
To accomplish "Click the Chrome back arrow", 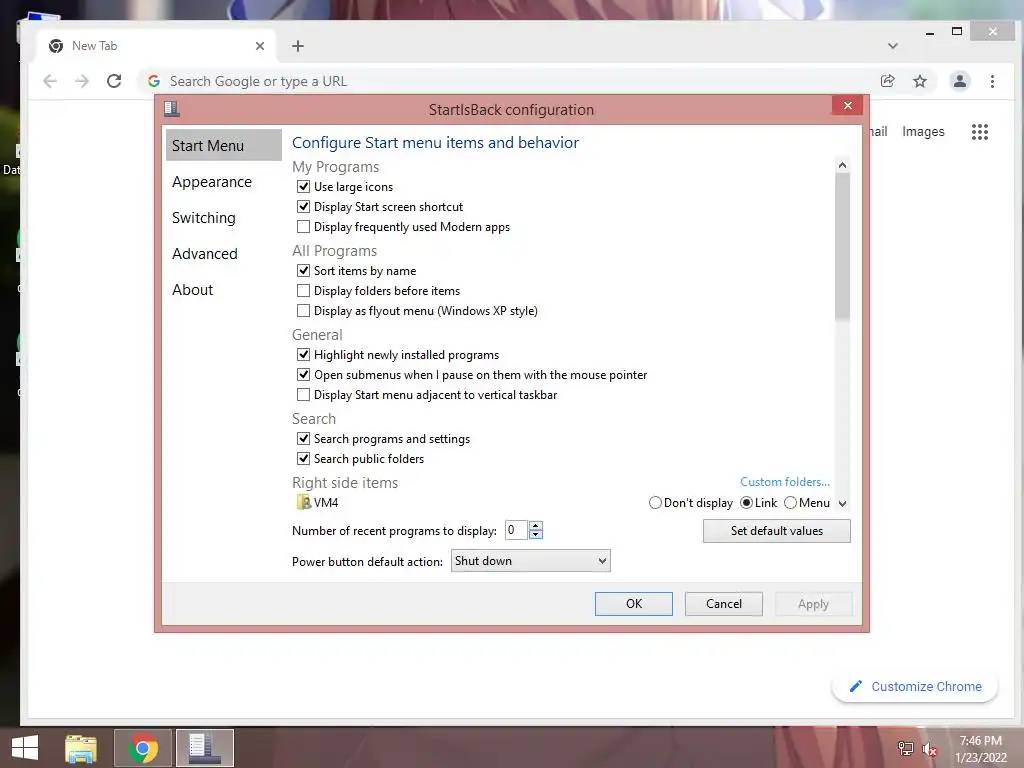I will [x=50, y=81].
